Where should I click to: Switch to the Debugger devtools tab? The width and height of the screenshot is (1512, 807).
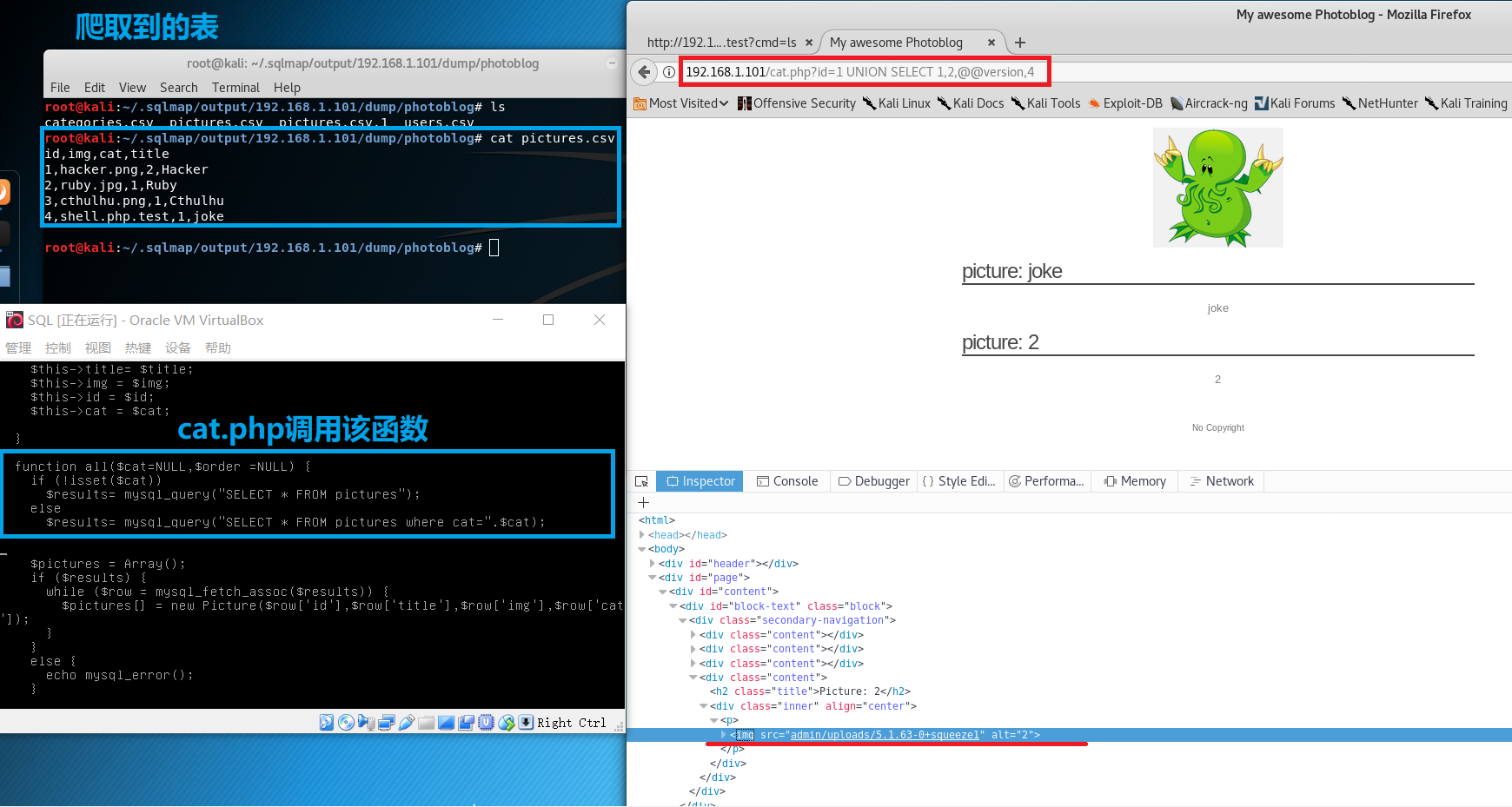874,481
